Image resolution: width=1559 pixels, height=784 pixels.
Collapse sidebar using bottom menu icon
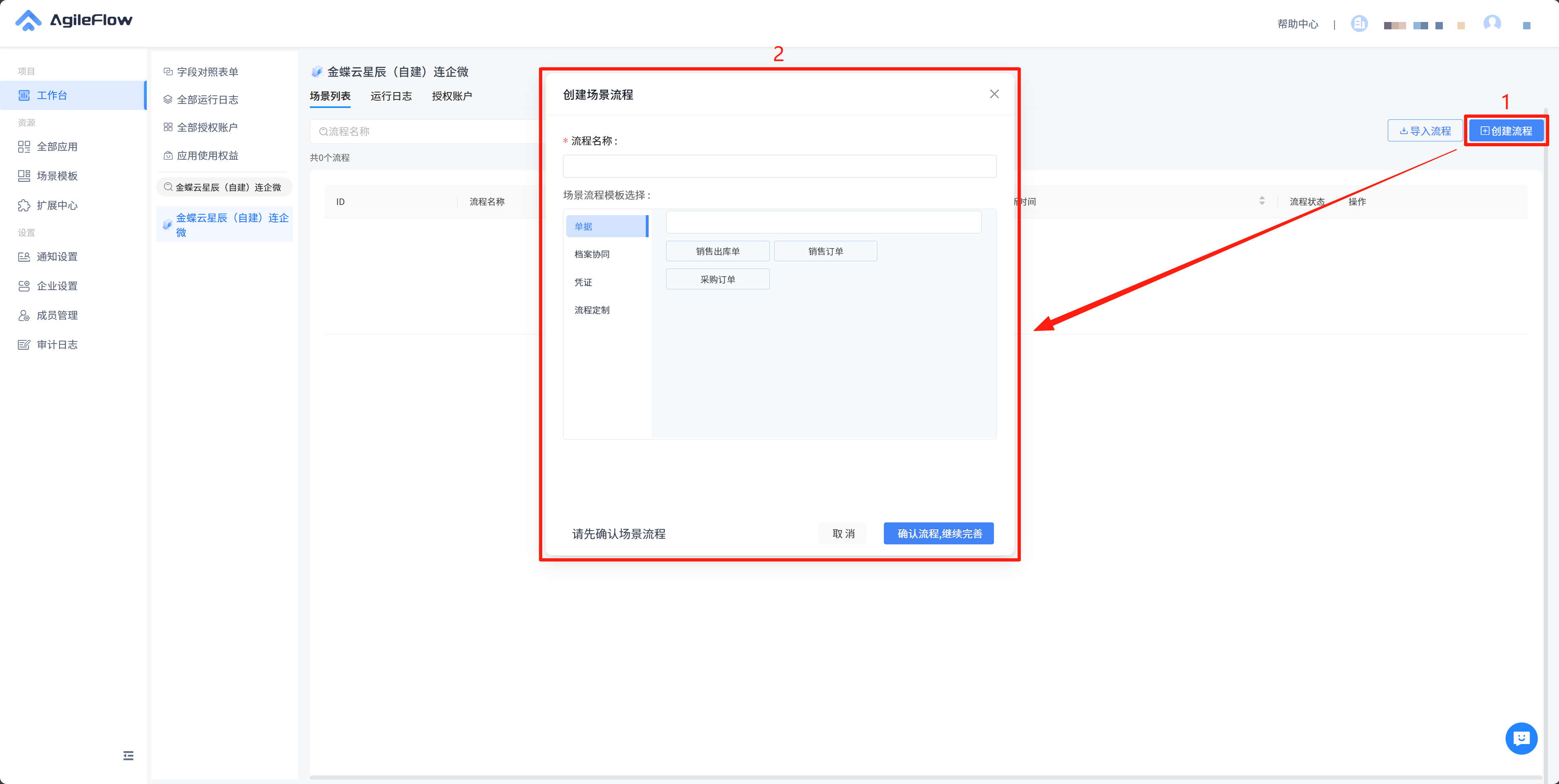click(128, 755)
